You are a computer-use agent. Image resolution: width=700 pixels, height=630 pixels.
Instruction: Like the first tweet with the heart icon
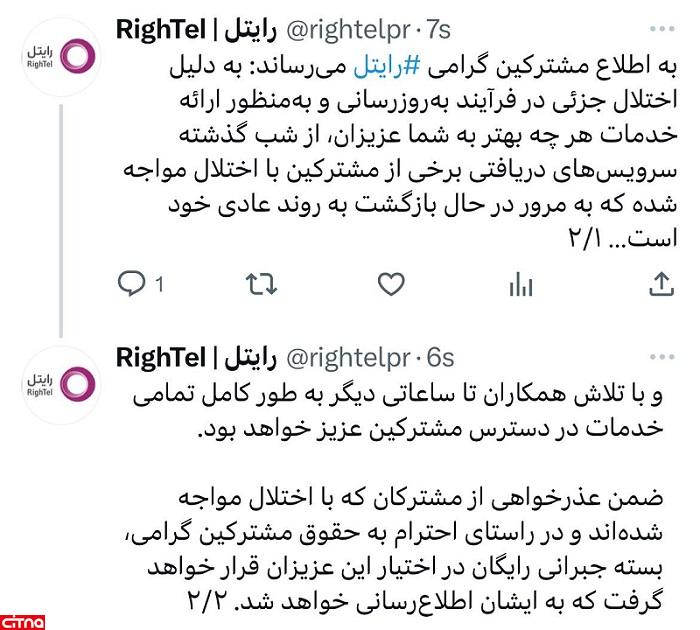coord(391,284)
